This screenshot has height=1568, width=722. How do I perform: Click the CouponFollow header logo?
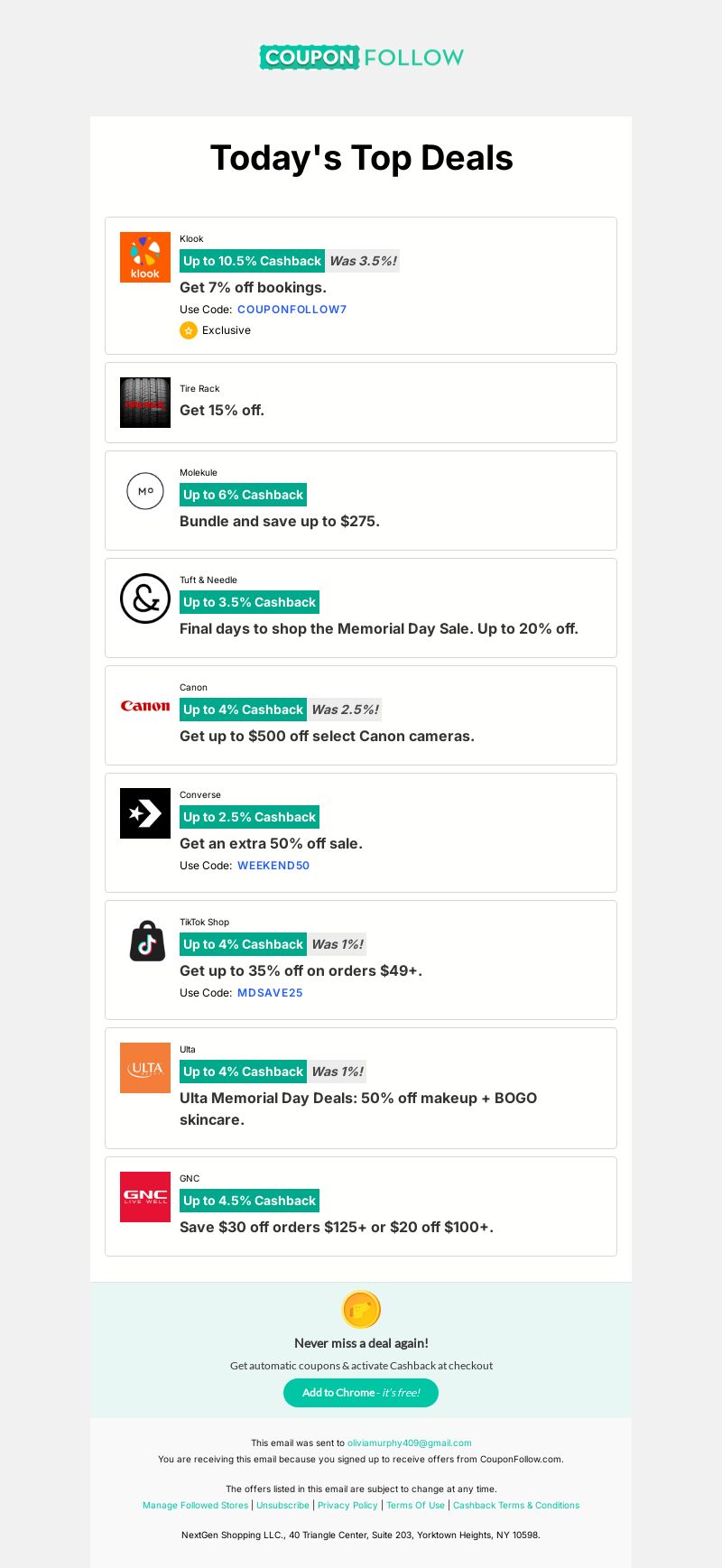[361, 57]
